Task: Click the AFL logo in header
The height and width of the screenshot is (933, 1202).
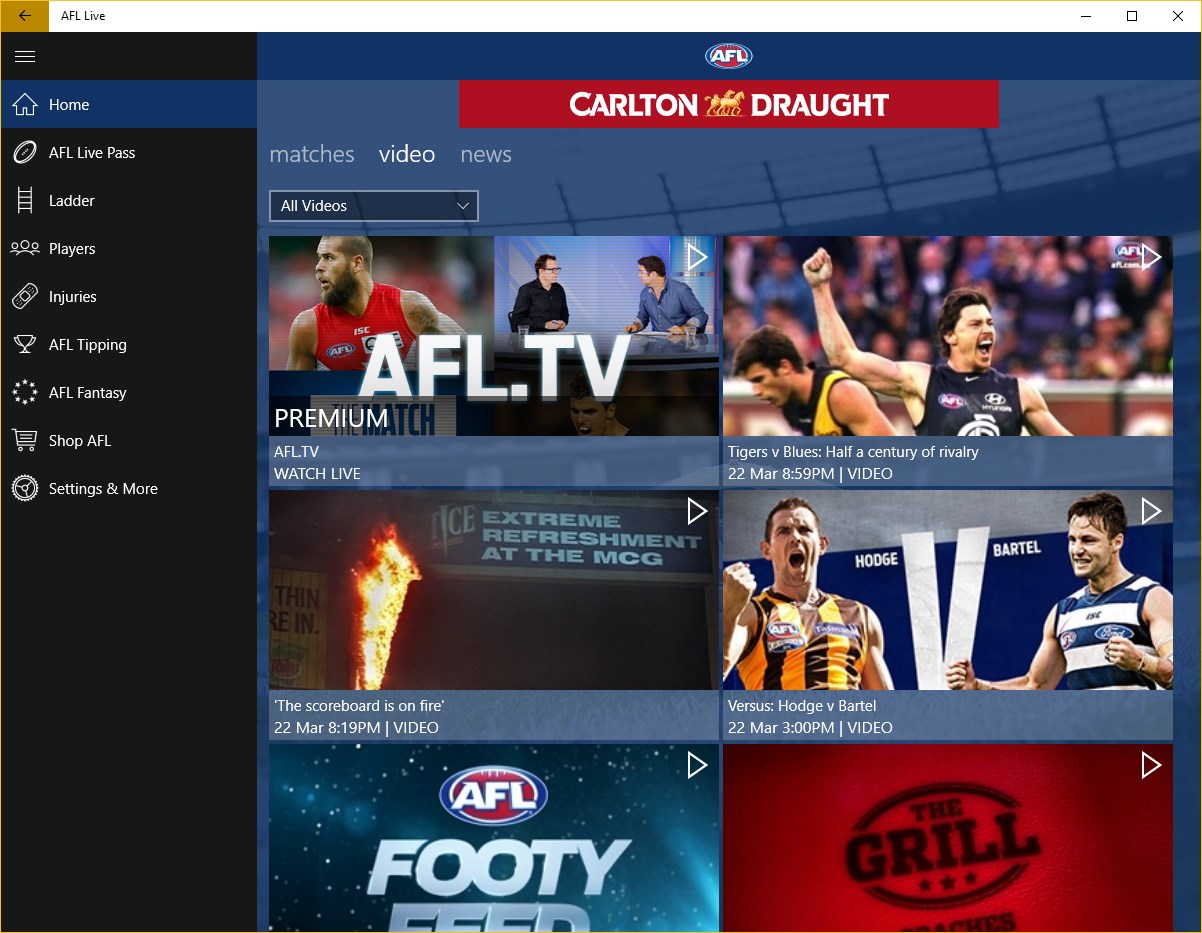Action: [728, 56]
